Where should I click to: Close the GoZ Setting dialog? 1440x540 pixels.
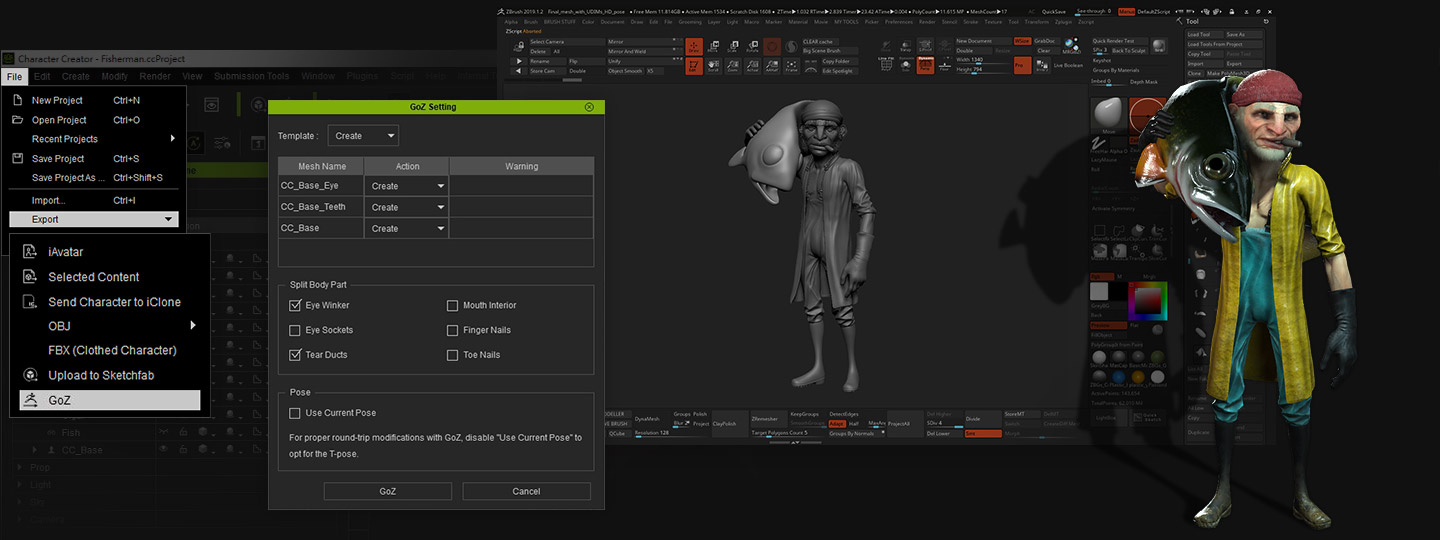click(589, 107)
